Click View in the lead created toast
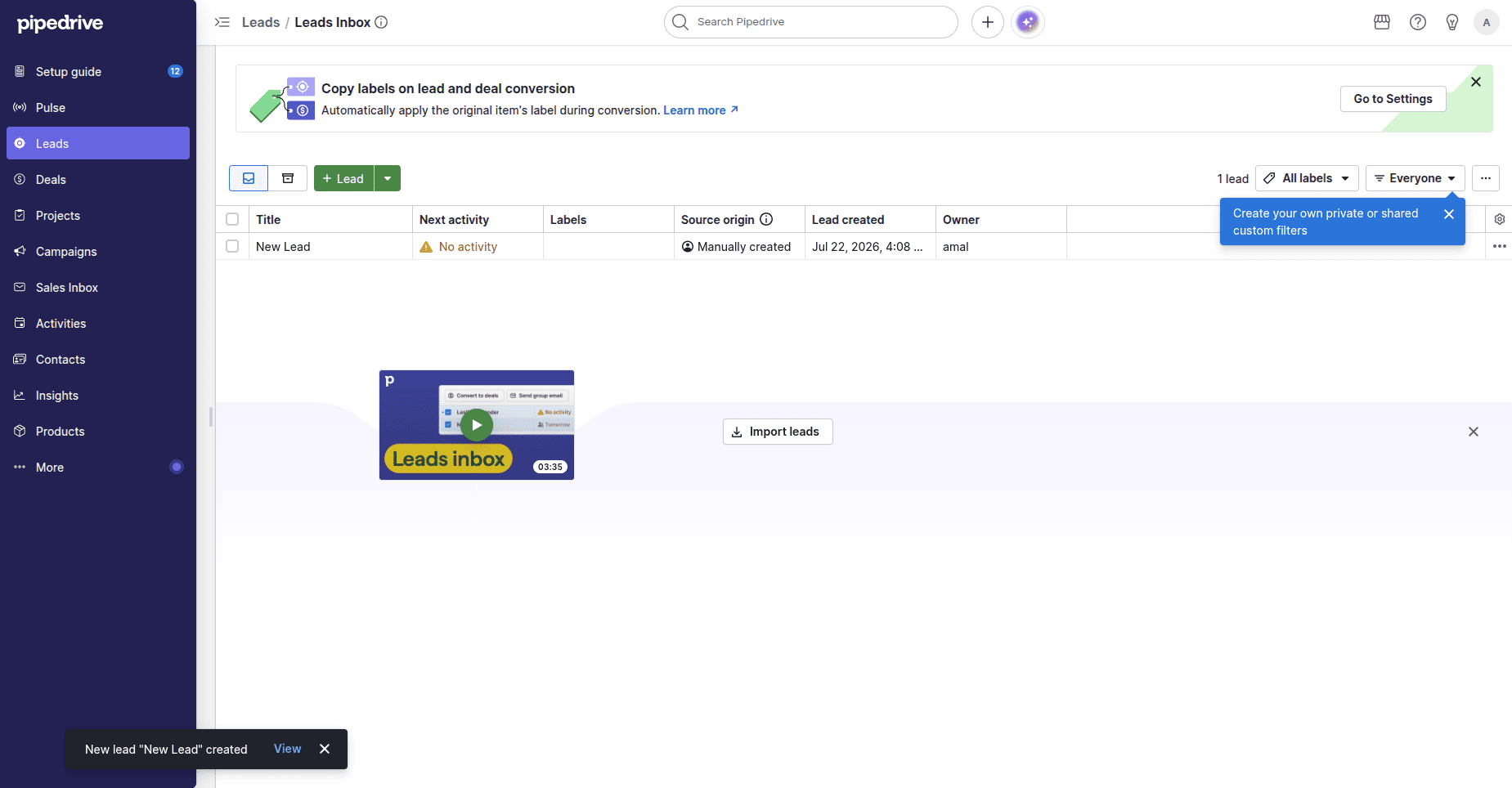This screenshot has width=1512, height=788. click(287, 749)
